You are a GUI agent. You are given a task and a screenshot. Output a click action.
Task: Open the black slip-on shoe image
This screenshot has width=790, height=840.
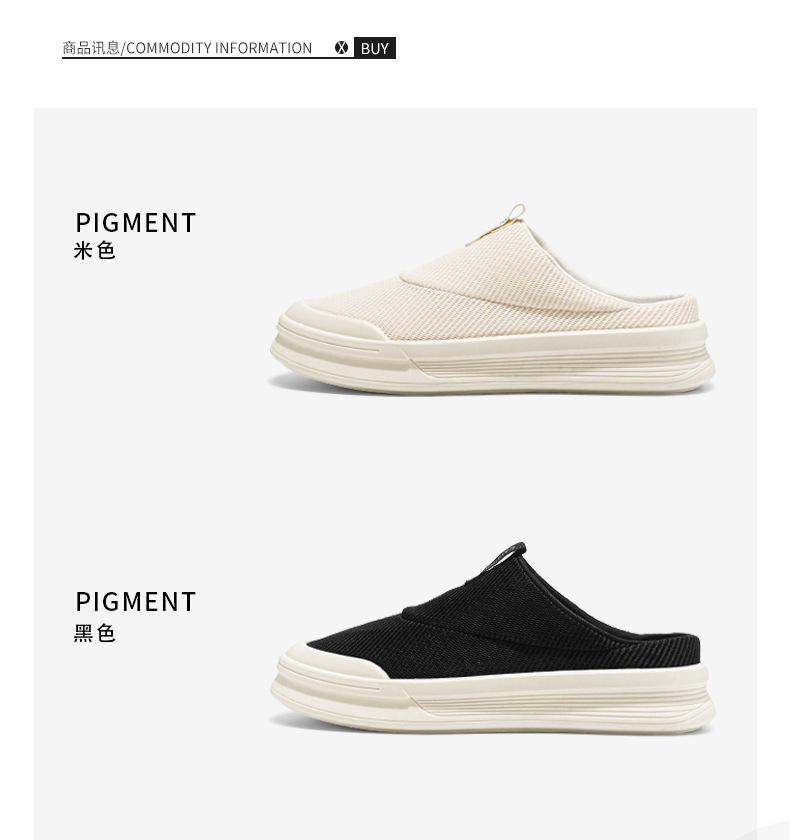492,639
